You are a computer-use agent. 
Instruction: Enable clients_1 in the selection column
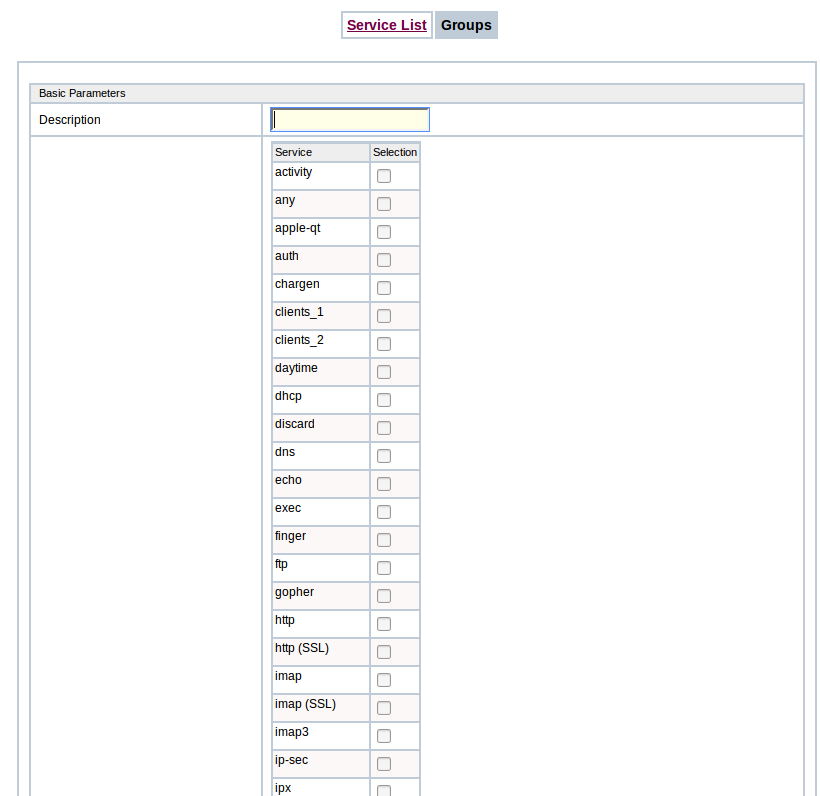coord(384,316)
